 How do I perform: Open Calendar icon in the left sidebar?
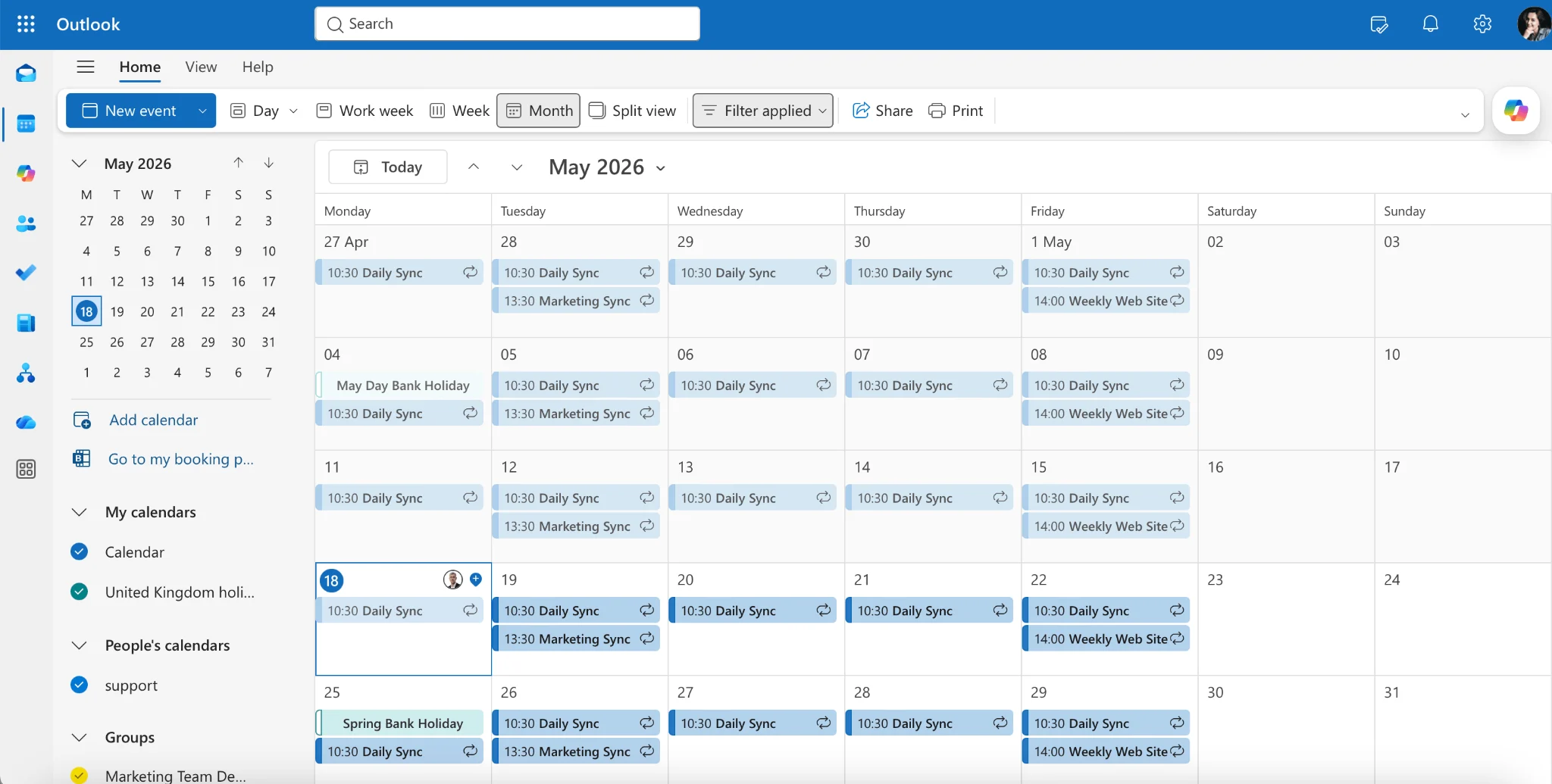pyautogui.click(x=26, y=123)
